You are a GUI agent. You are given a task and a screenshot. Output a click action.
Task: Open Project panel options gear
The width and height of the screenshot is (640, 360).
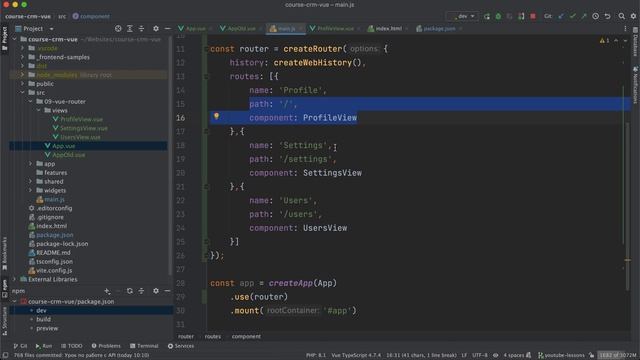[x=156, y=29]
